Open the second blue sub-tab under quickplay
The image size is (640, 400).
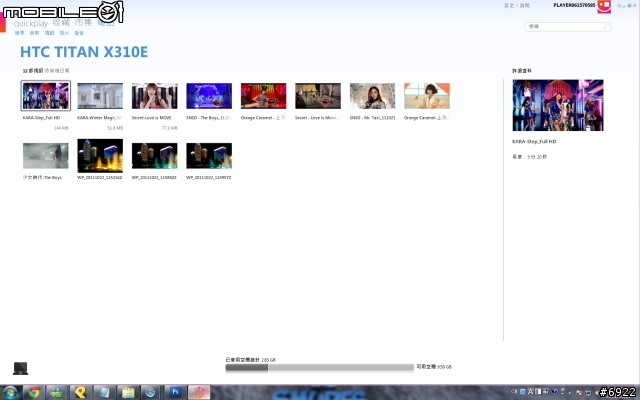[34, 33]
